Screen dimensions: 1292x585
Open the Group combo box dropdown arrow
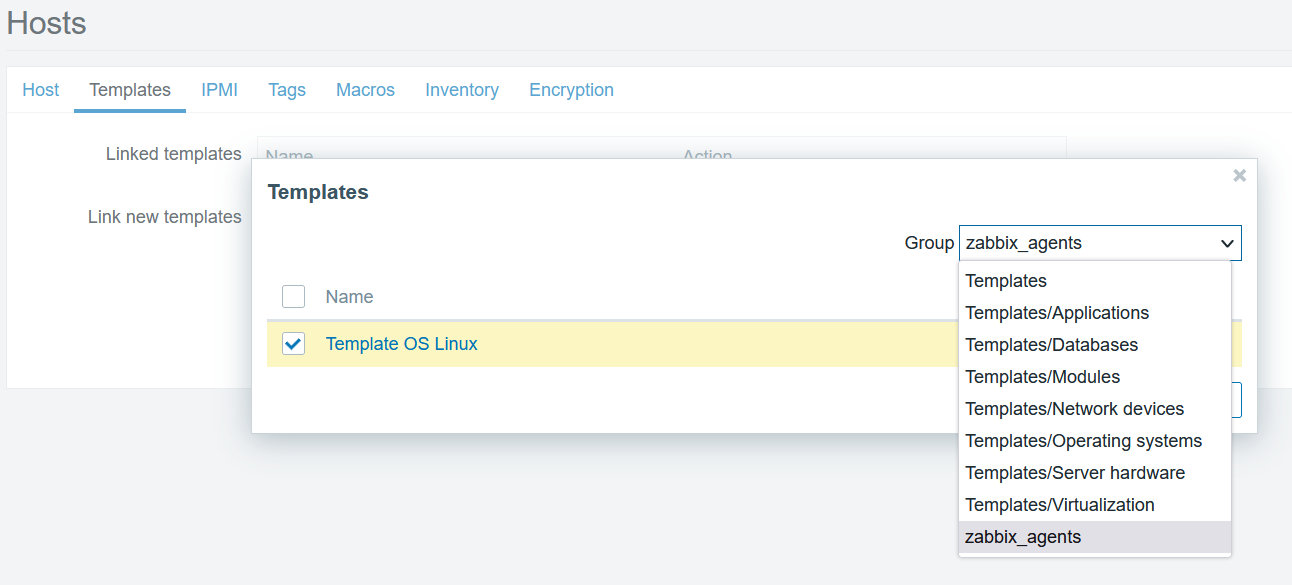(x=1227, y=242)
